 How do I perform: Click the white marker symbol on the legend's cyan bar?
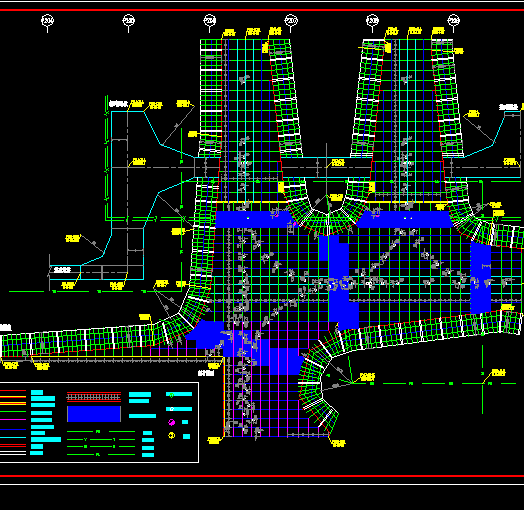coord(172,409)
